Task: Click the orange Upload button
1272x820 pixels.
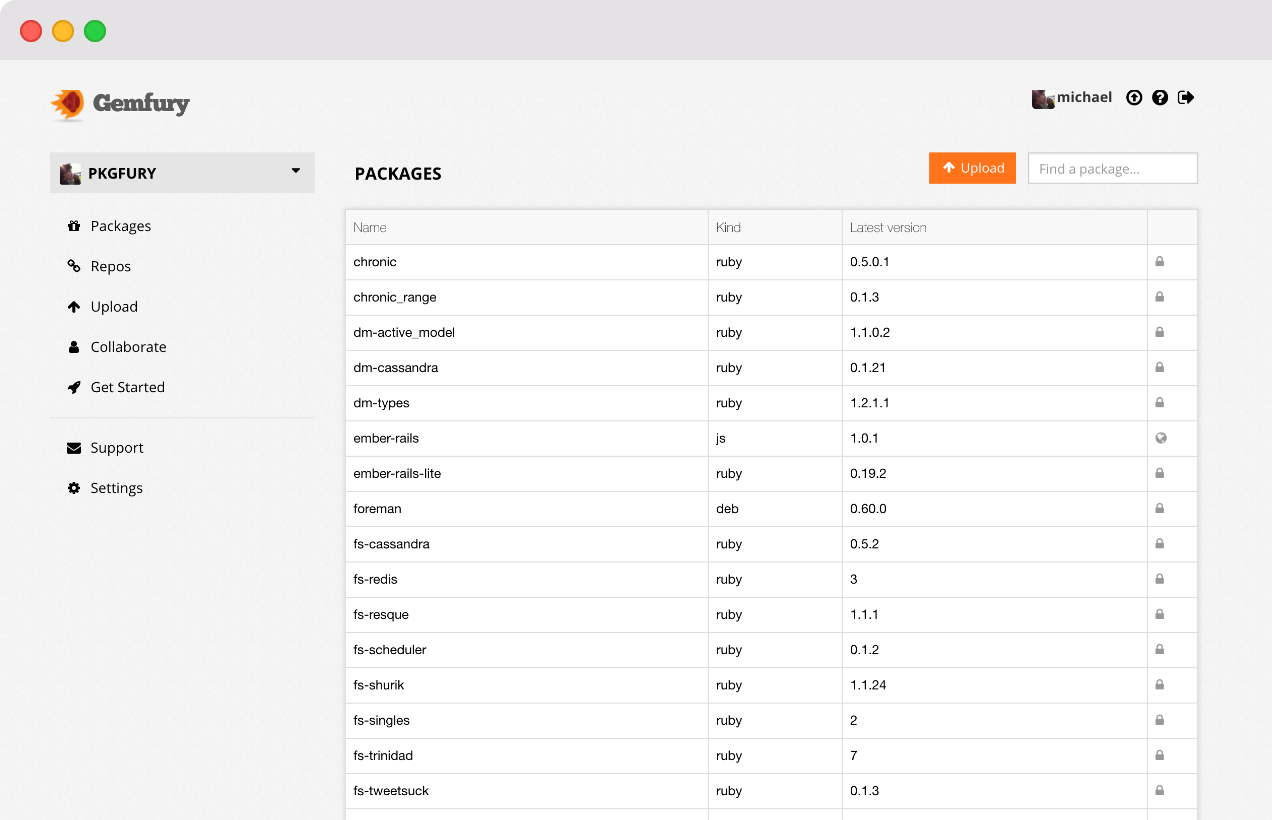Action: (x=972, y=168)
